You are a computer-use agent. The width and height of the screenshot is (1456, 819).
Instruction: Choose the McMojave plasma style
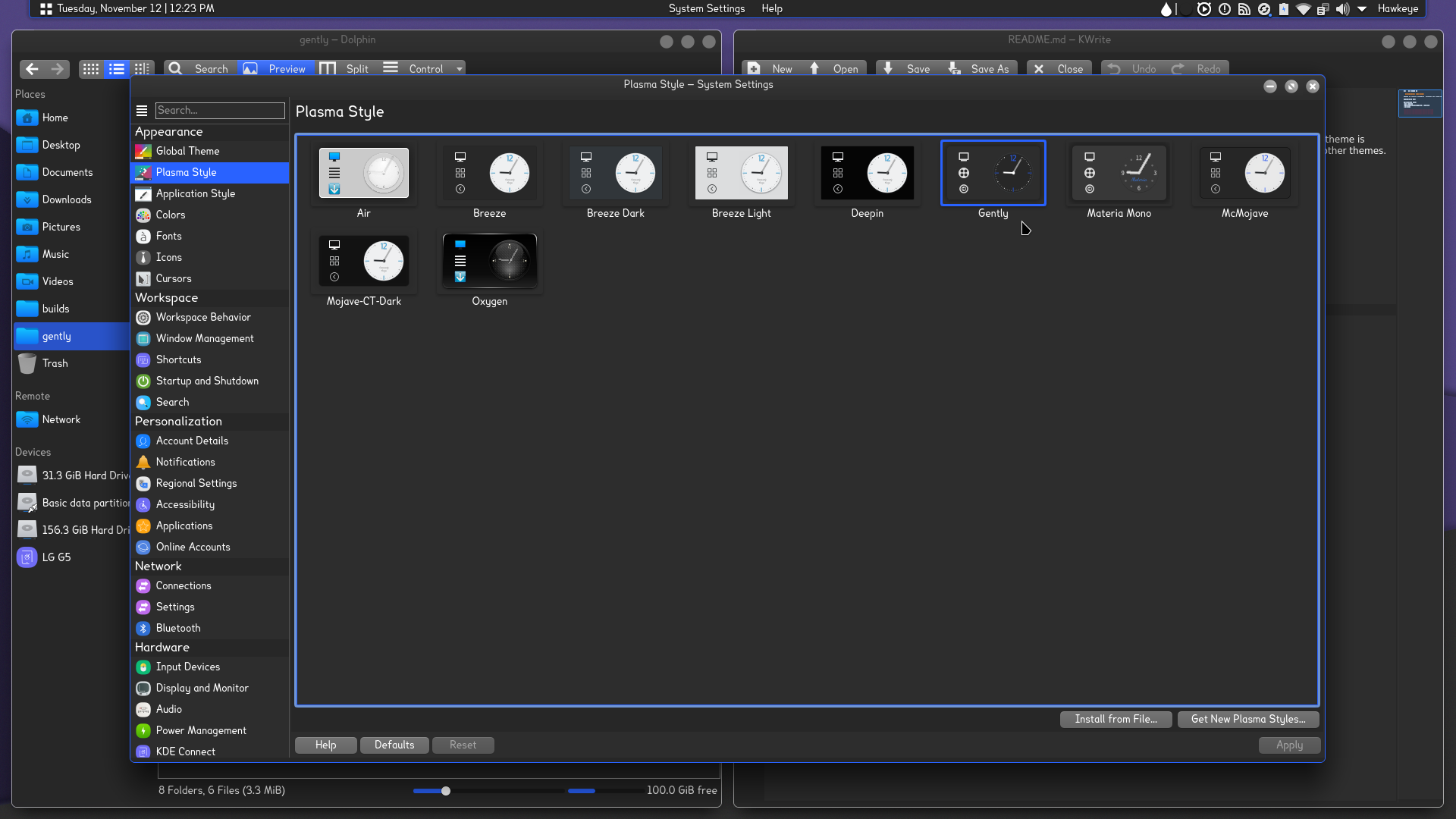(1245, 173)
